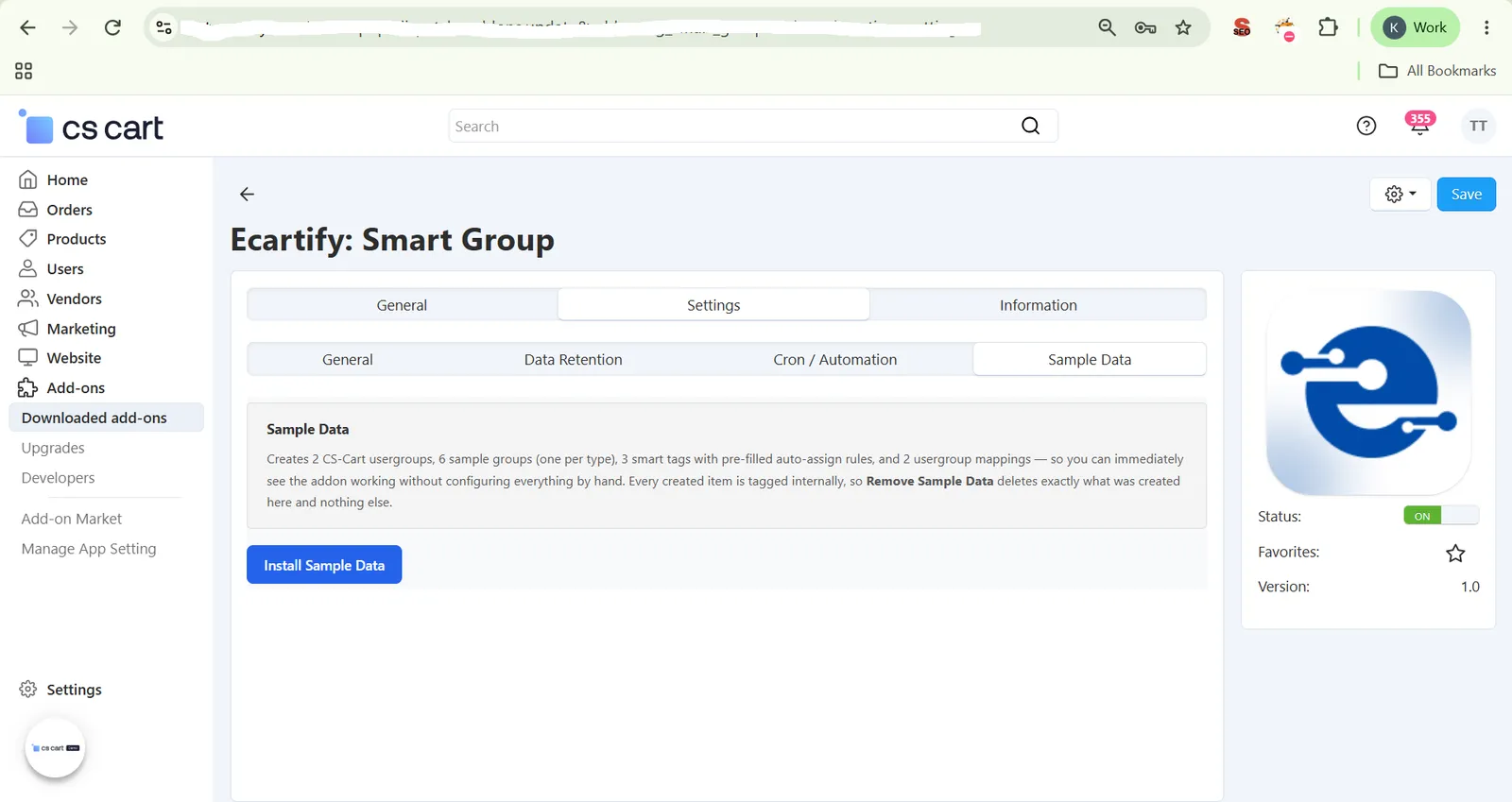Viewport: 1512px width, 802px height.
Task: Open the SEO extension icon
Action: (x=1242, y=27)
